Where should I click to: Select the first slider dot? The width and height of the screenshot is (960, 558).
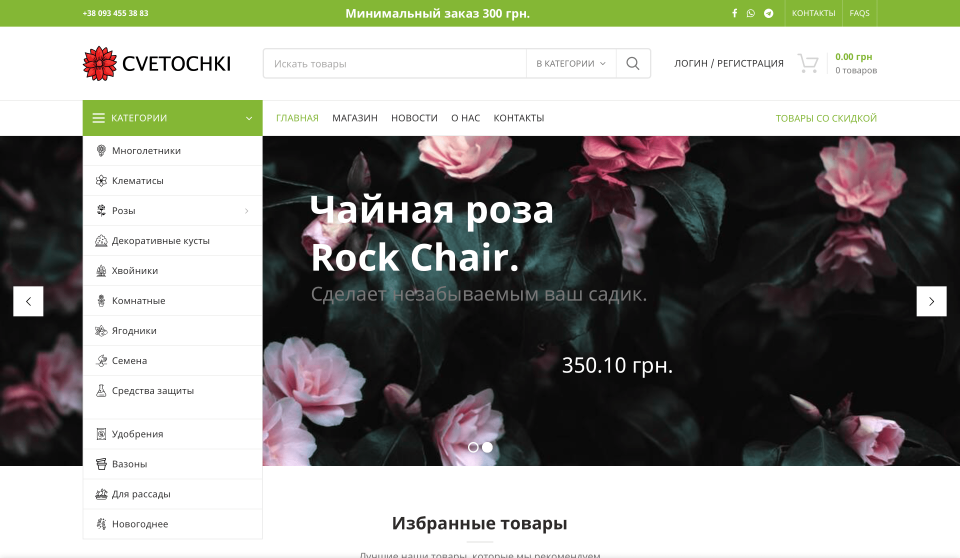pos(473,447)
